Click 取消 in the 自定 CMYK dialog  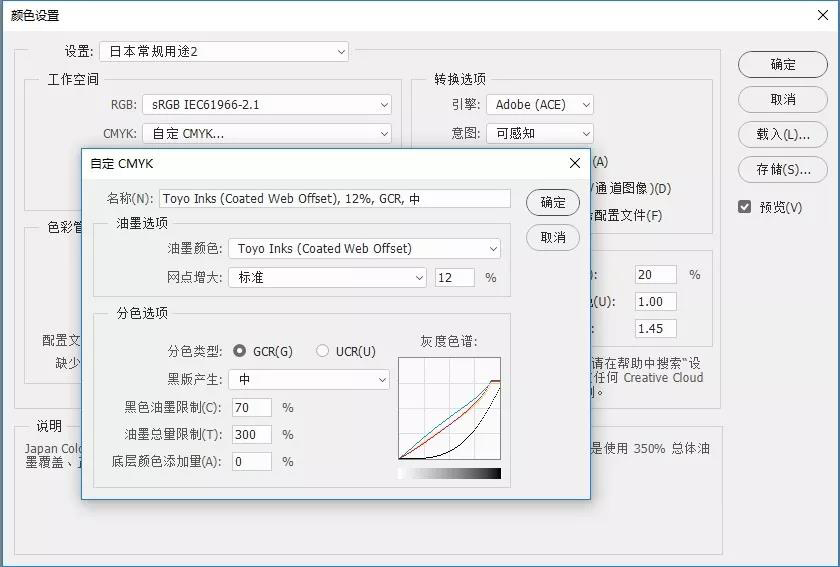(x=553, y=237)
